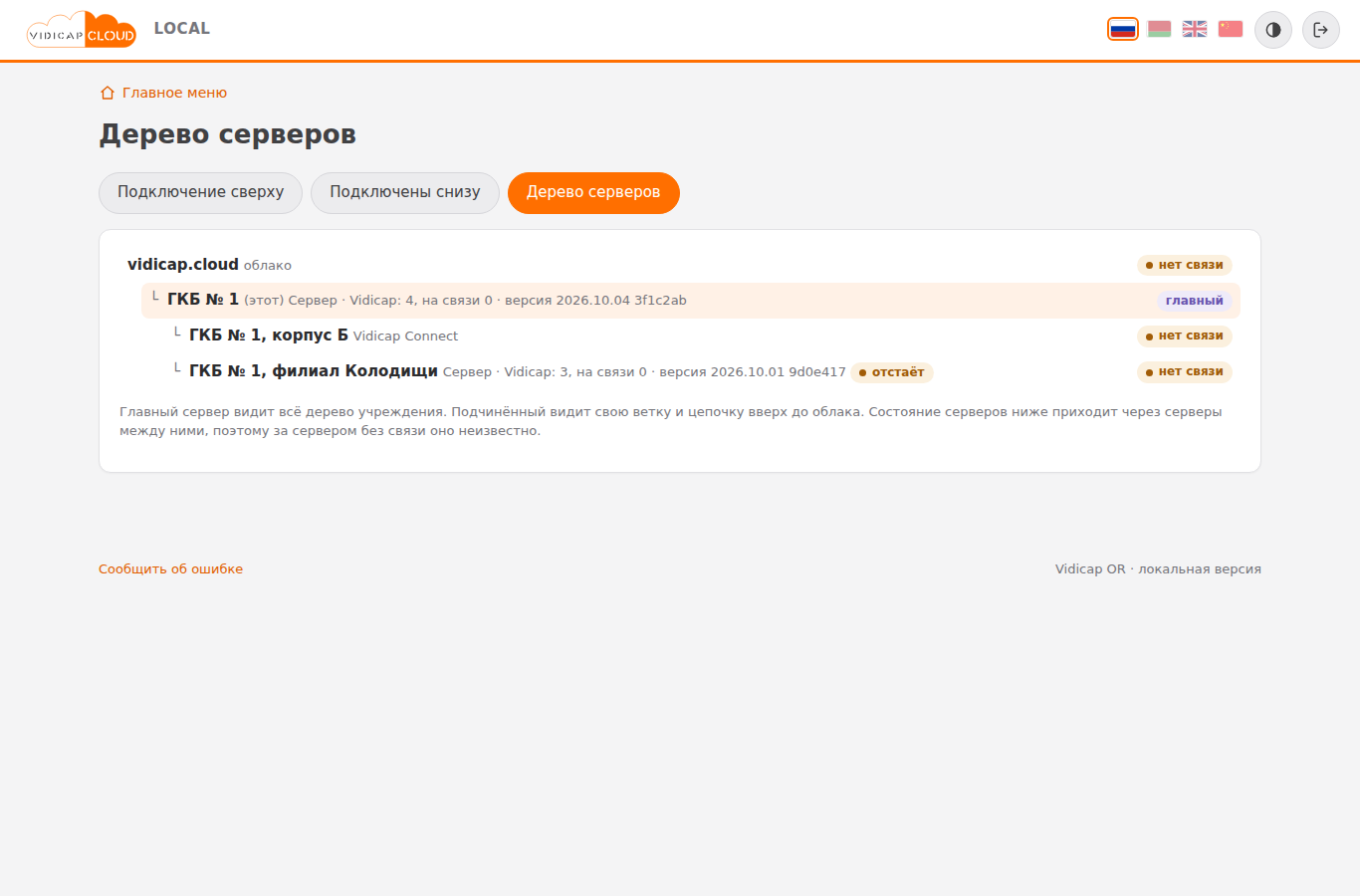Switch language to Chinese flag
Image resolution: width=1360 pixels, height=896 pixels.
[1231, 29]
